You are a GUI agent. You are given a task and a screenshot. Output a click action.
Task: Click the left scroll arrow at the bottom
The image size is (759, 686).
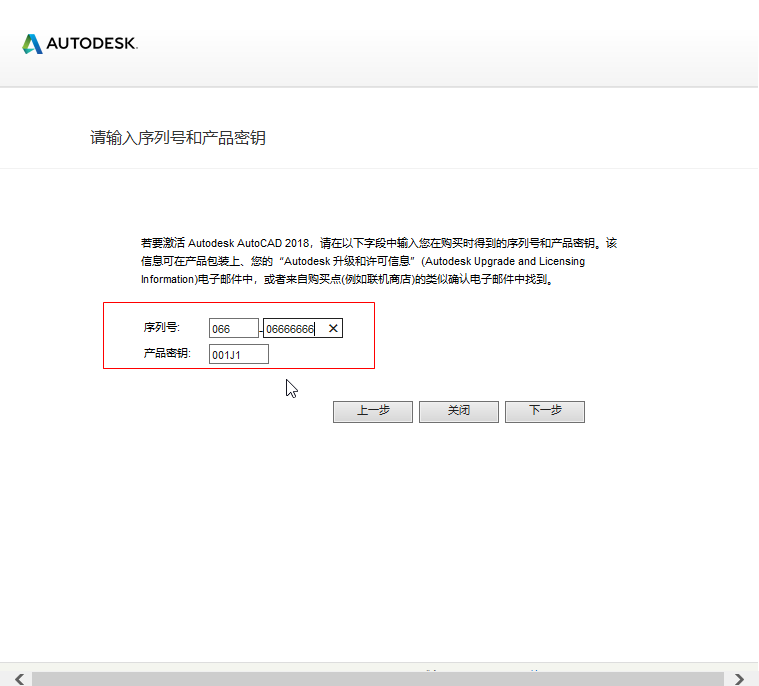(19, 679)
